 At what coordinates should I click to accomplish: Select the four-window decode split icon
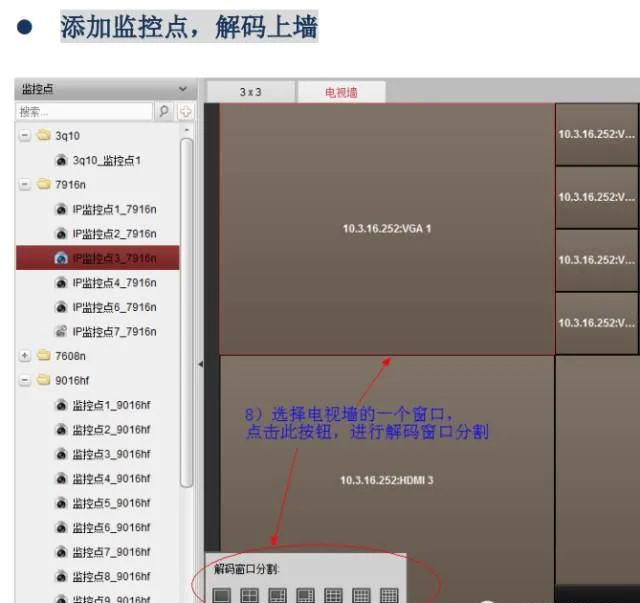(249, 595)
